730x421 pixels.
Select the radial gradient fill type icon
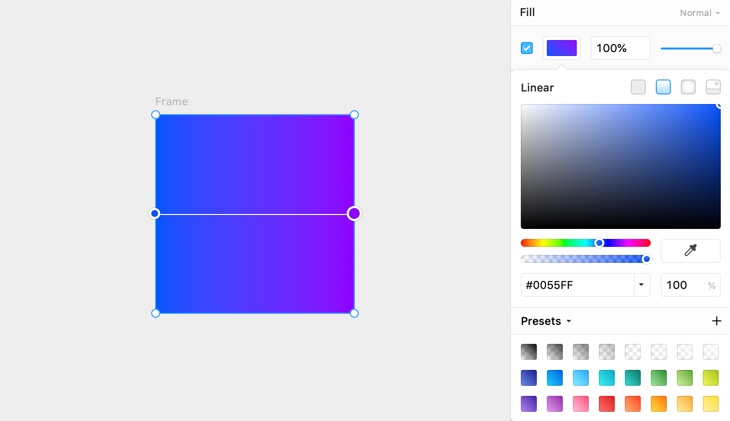pos(688,87)
